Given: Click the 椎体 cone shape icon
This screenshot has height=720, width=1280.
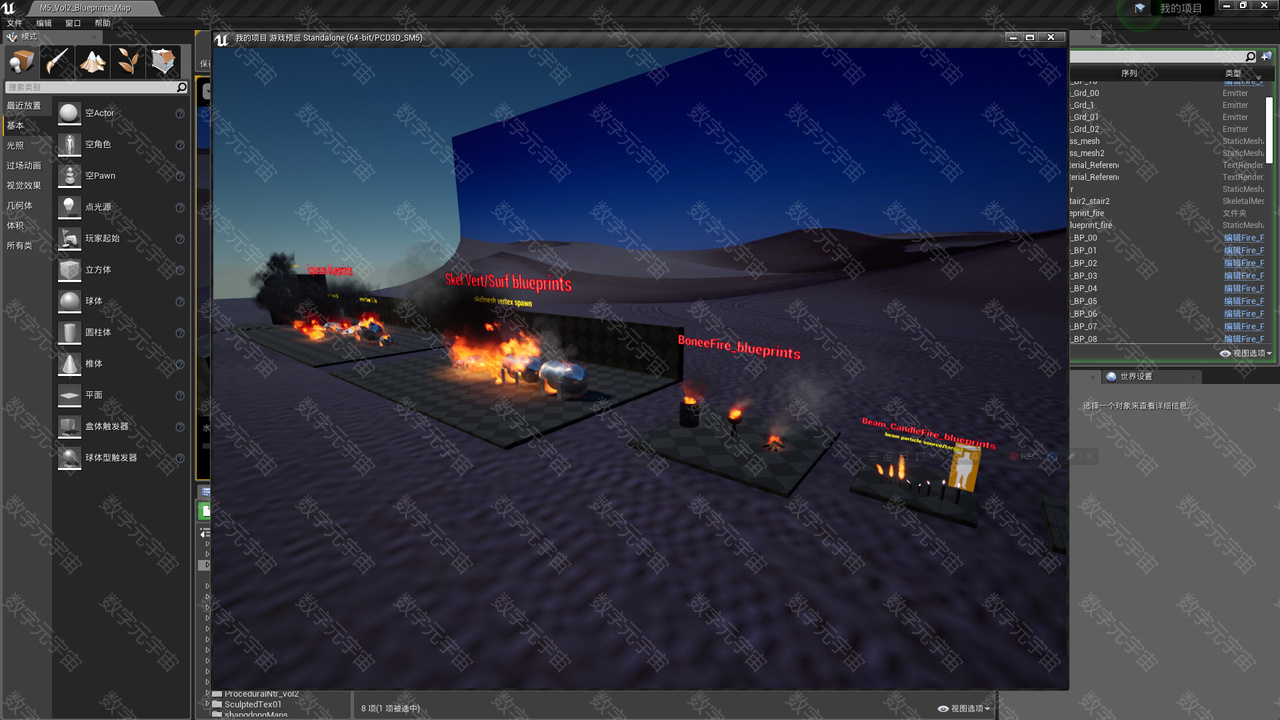Looking at the screenshot, I should pos(69,364).
